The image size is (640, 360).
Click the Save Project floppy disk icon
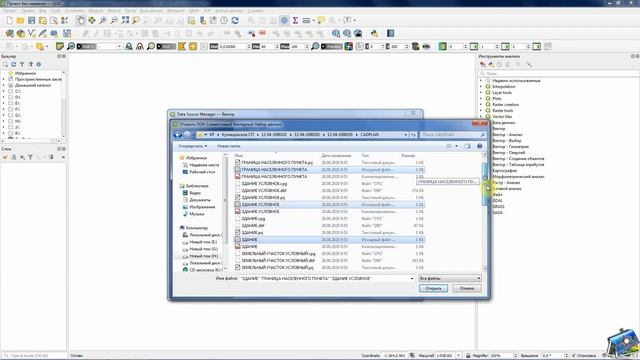(31, 20)
